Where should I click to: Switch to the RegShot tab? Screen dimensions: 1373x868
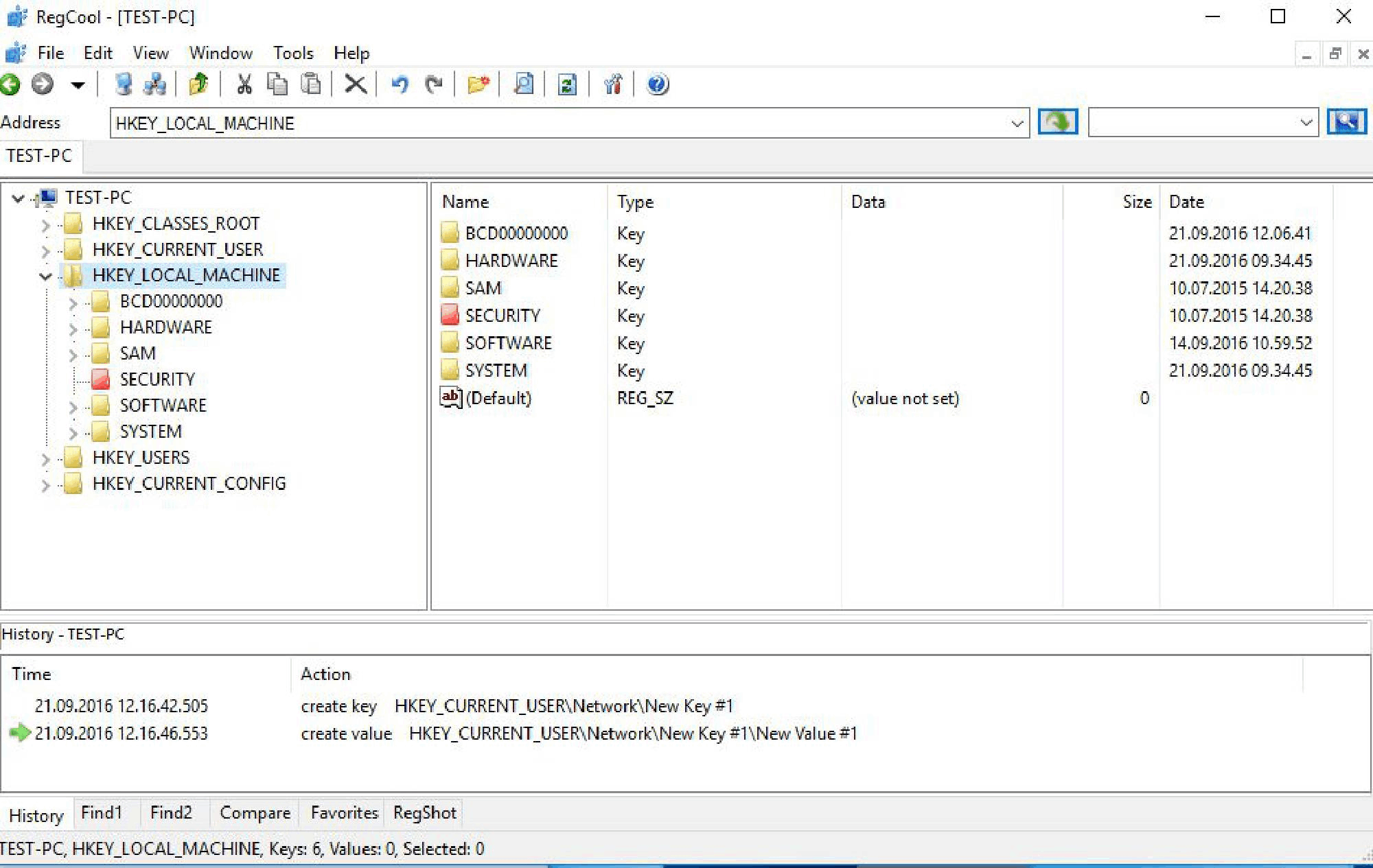[424, 813]
